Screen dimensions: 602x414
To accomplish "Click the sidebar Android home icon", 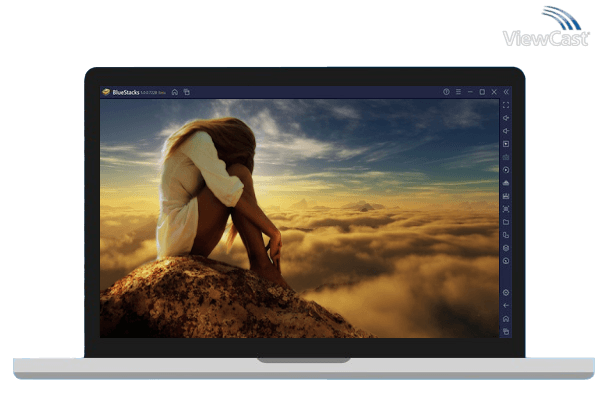I will pos(506,319).
